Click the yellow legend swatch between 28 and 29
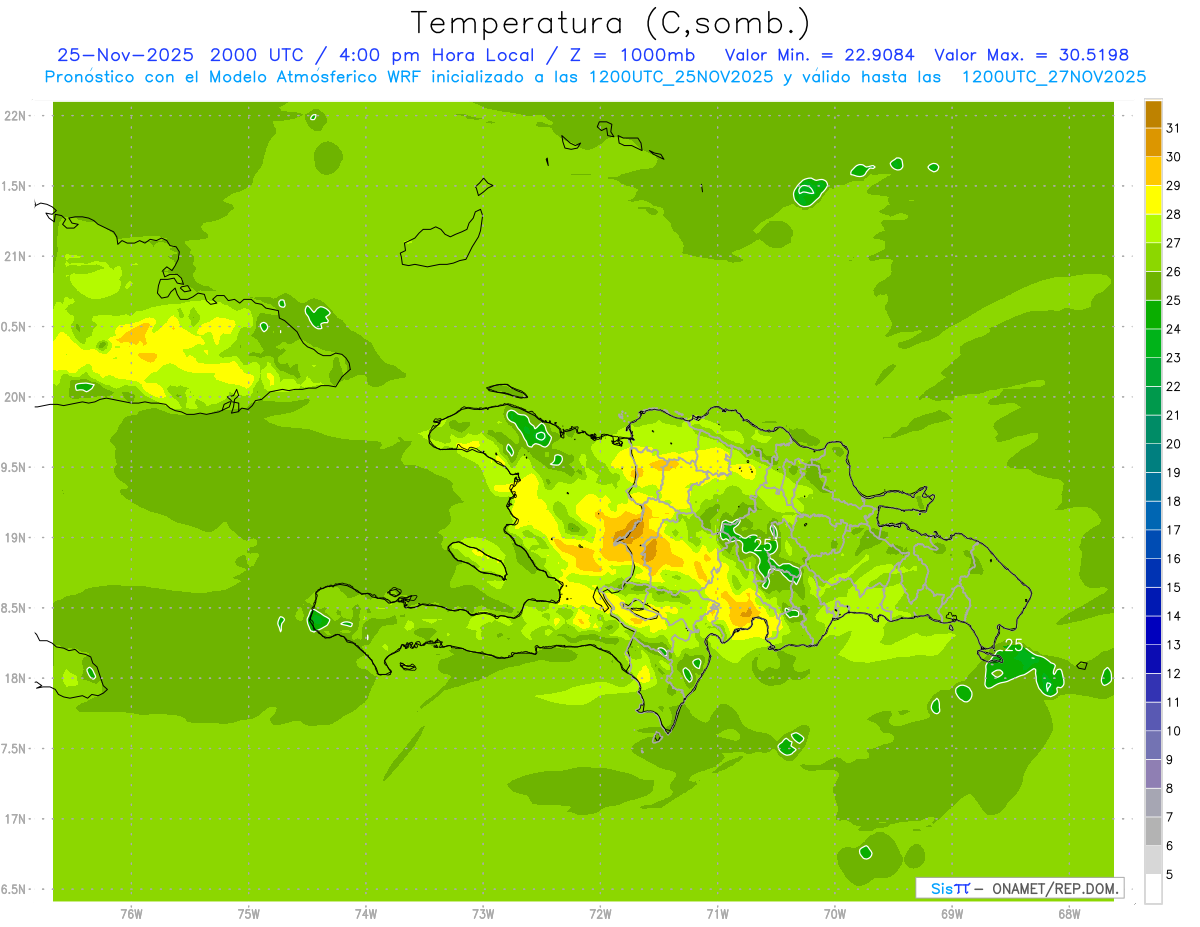Viewport: 1200px width, 927px height. 1153,200
